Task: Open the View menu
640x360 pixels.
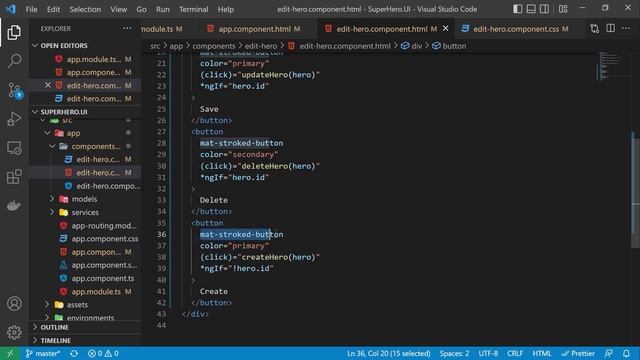Action: click(x=118, y=9)
